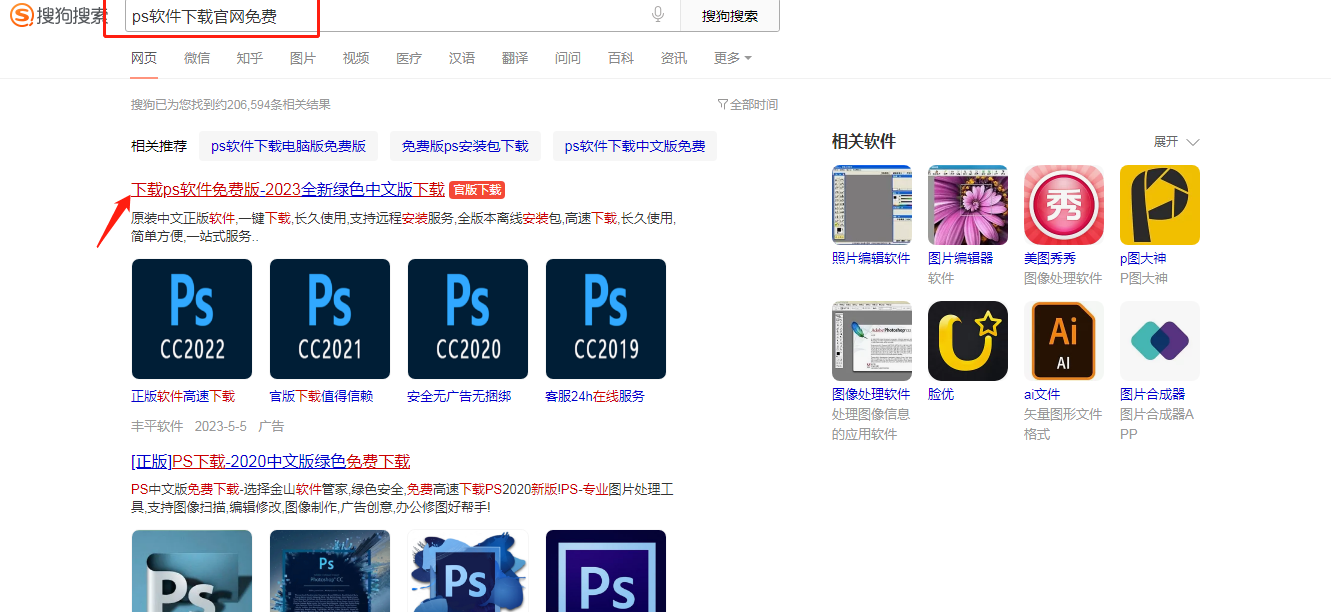Click the 脸优 text link
The width and height of the screenshot is (1331, 612).
941,394
